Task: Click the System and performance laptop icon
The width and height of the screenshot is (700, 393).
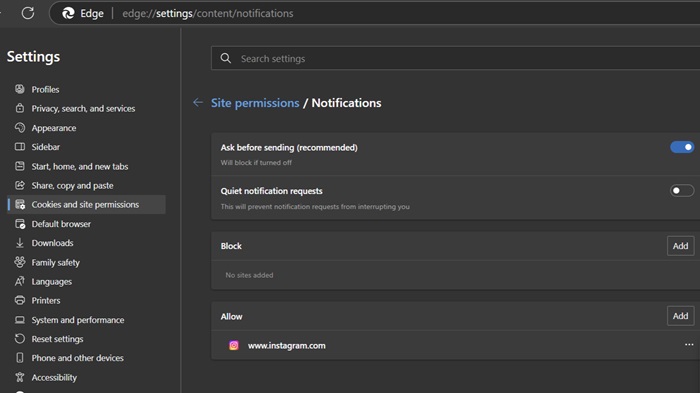Action: 20,320
